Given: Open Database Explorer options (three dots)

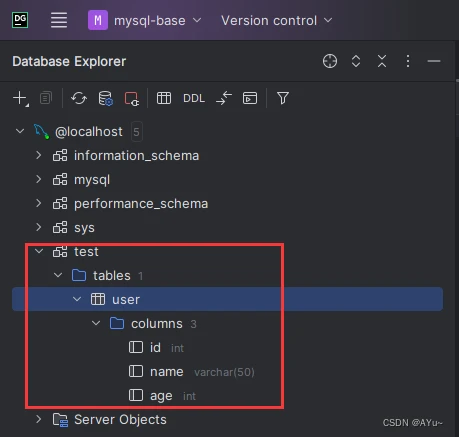Looking at the screenshot, I should 408,61.
